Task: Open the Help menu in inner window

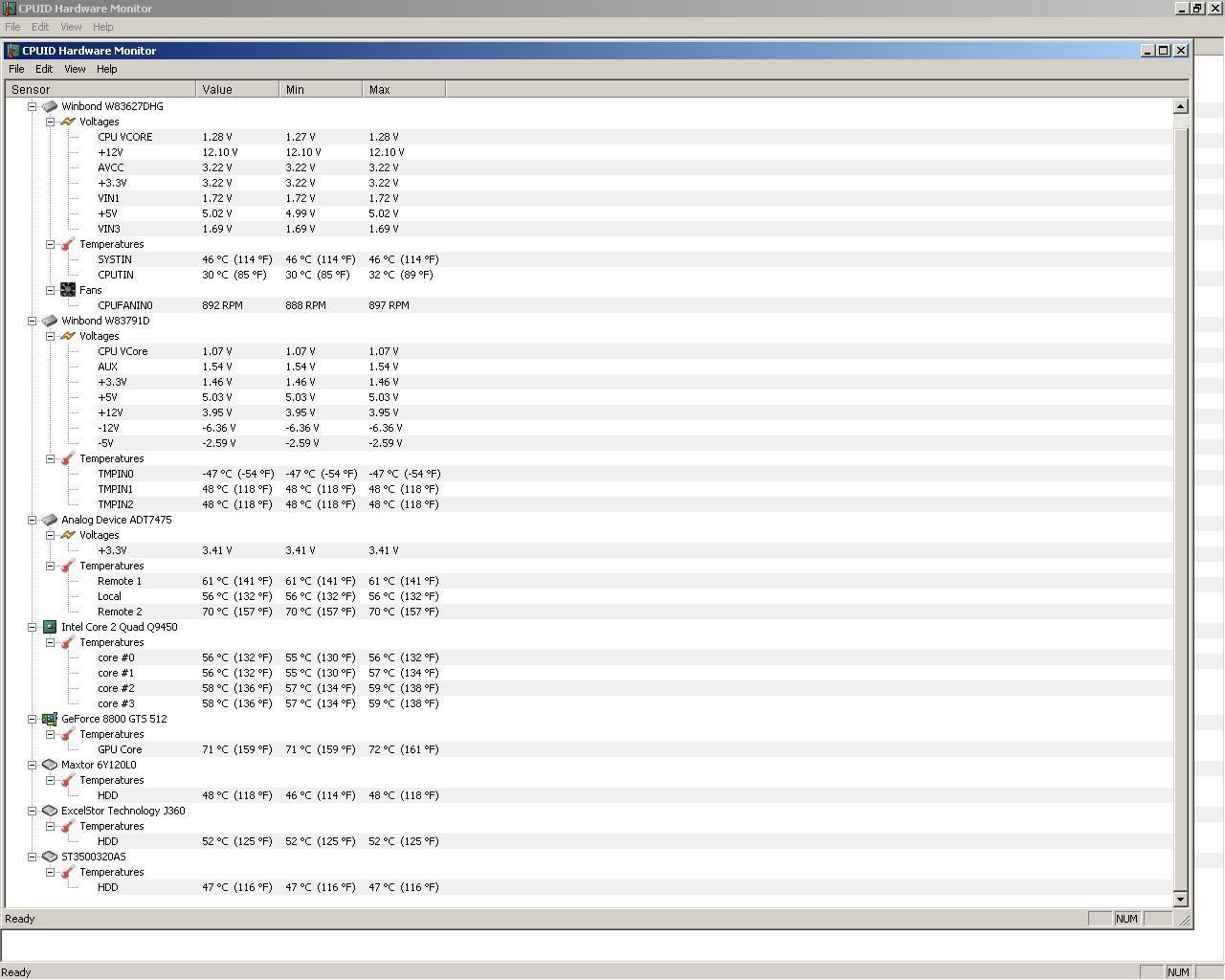Action: [x=107, y=69]
